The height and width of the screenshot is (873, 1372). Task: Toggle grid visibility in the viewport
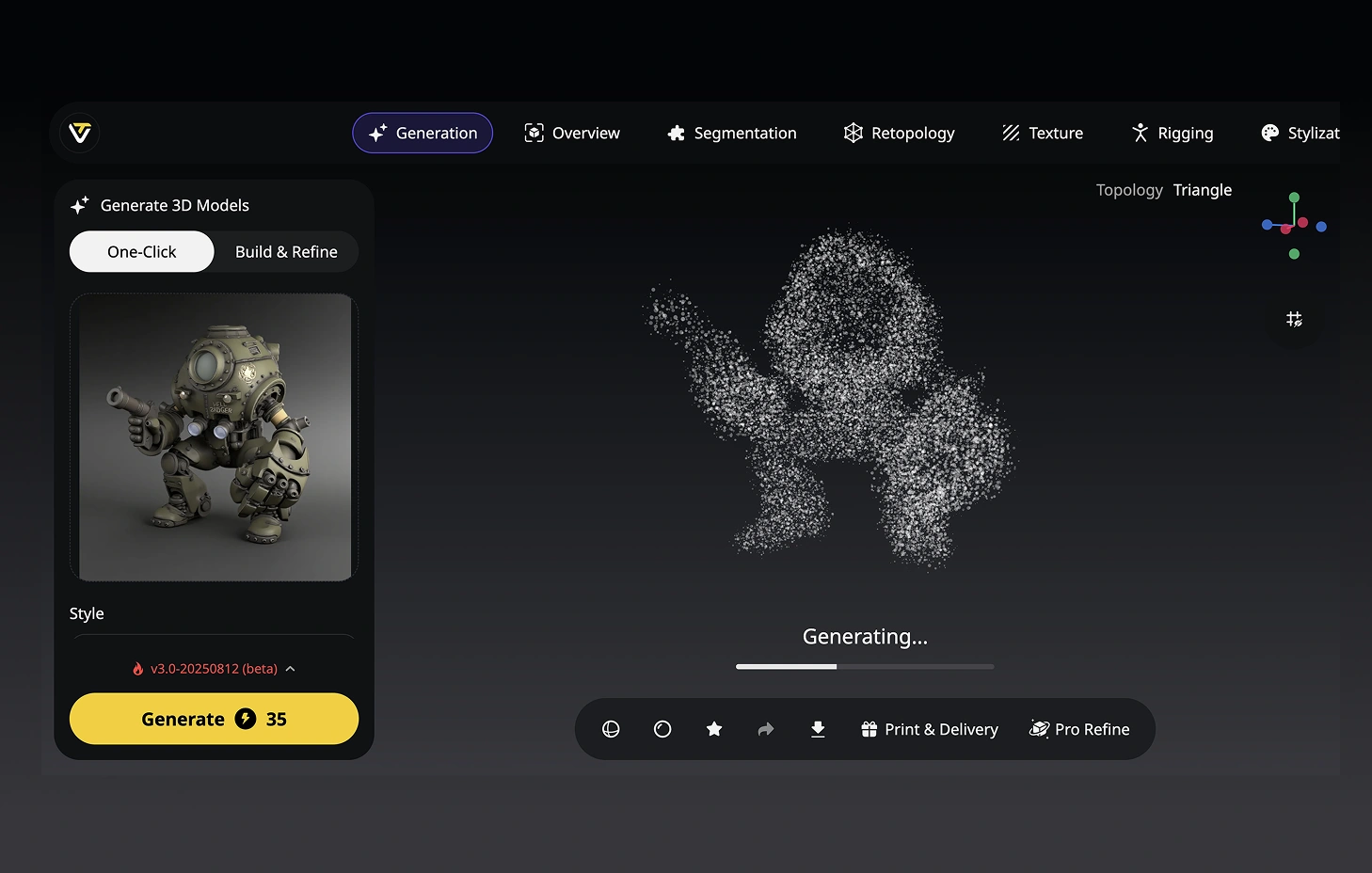tap(1294, 319)
